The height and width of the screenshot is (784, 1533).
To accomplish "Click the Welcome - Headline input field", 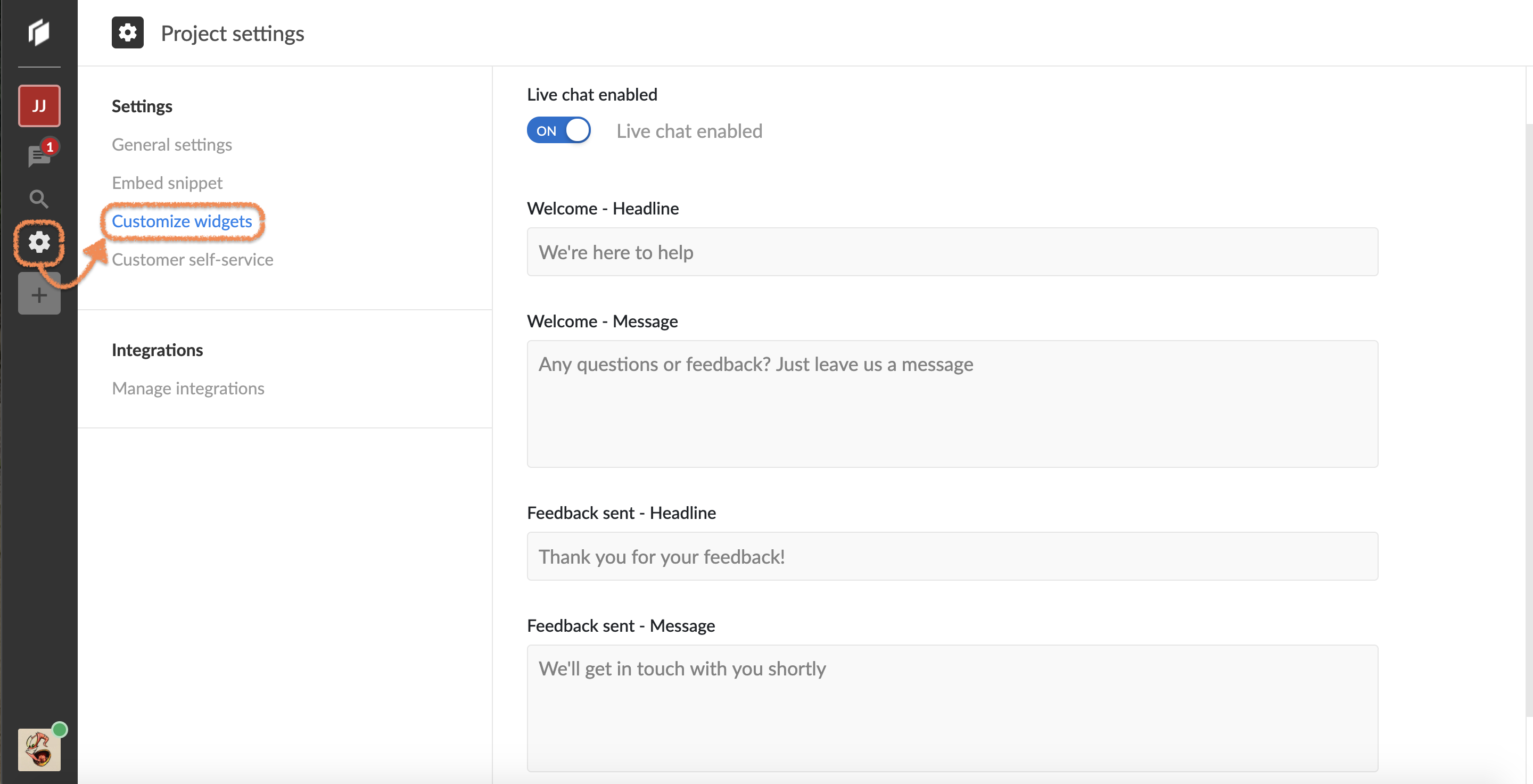I will (952, 252).
